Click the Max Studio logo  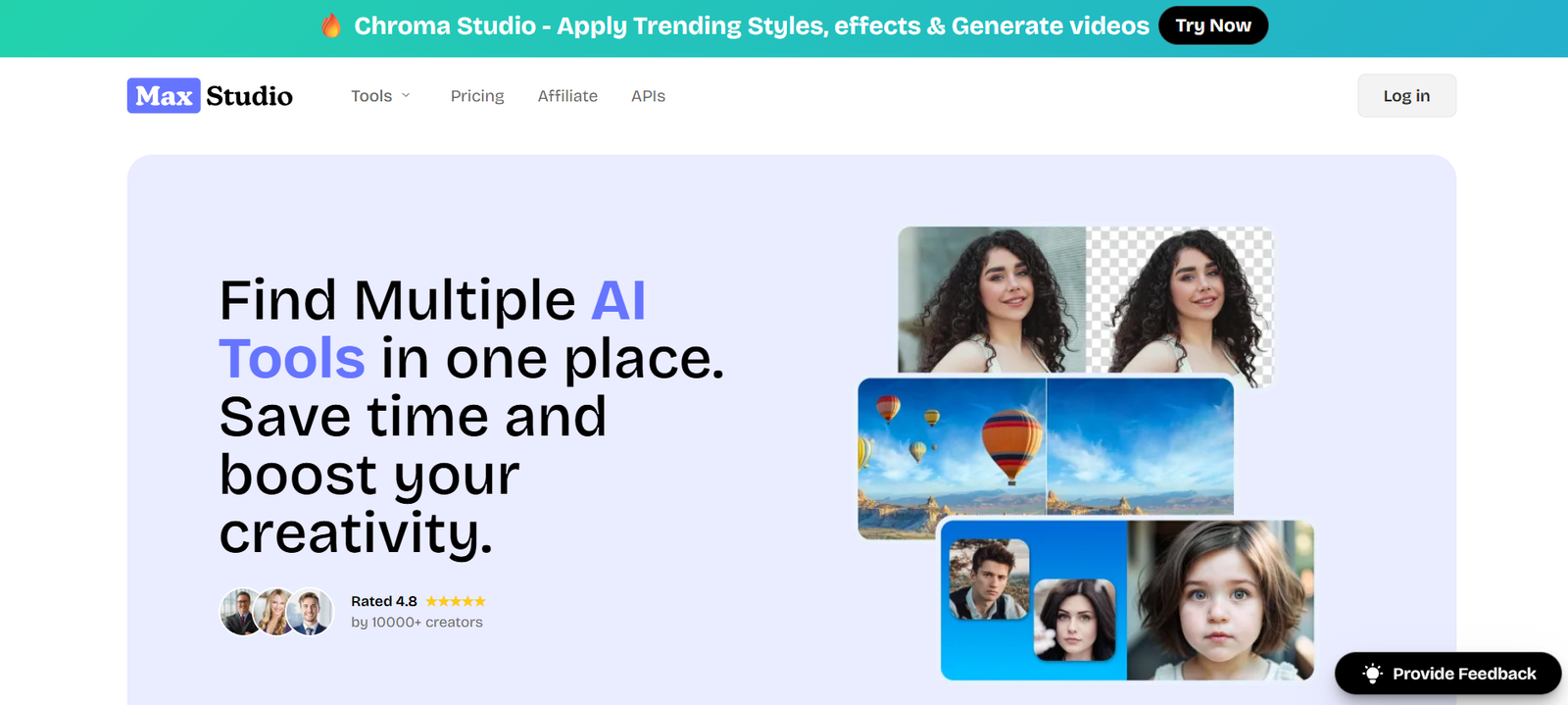click(210, 96)
